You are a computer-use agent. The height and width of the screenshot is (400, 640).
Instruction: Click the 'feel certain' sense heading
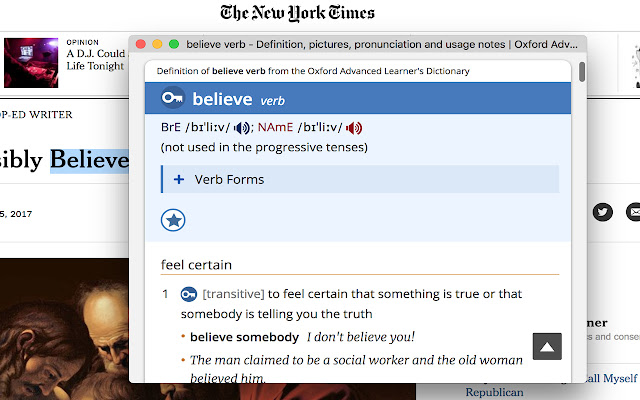tap(196, 265)
